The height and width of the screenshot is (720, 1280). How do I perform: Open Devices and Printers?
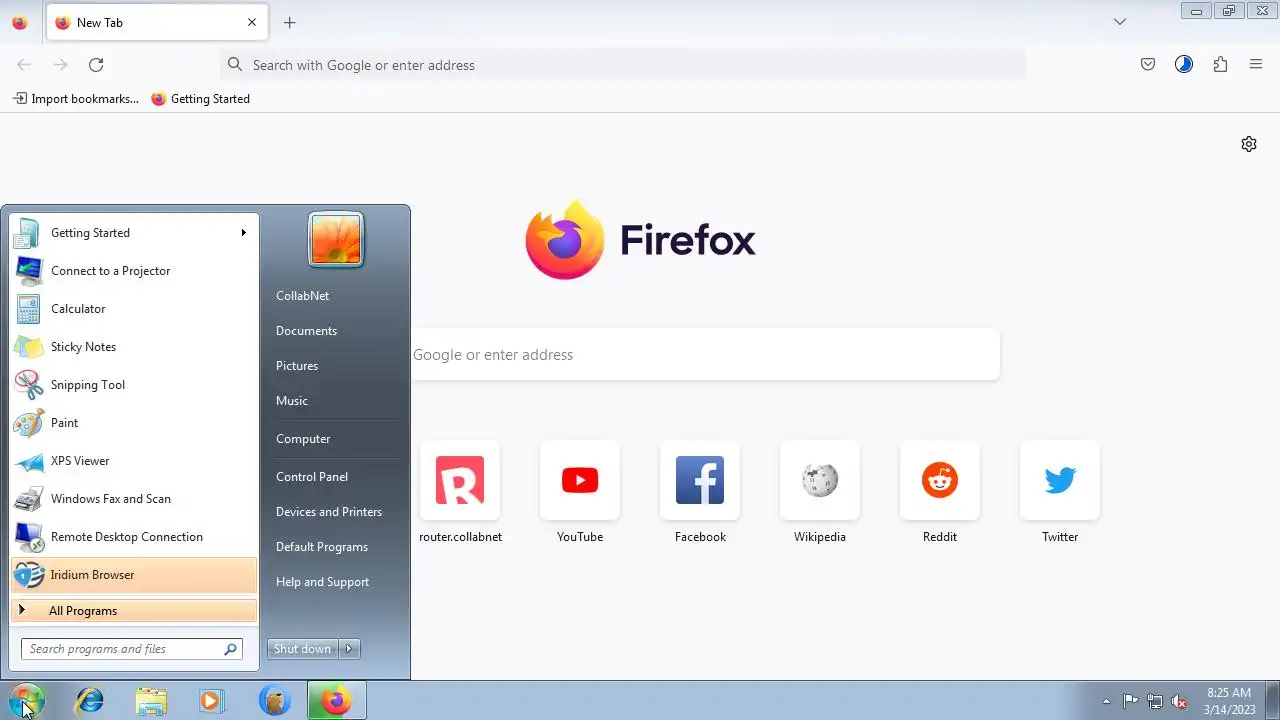tap(329, 512)
